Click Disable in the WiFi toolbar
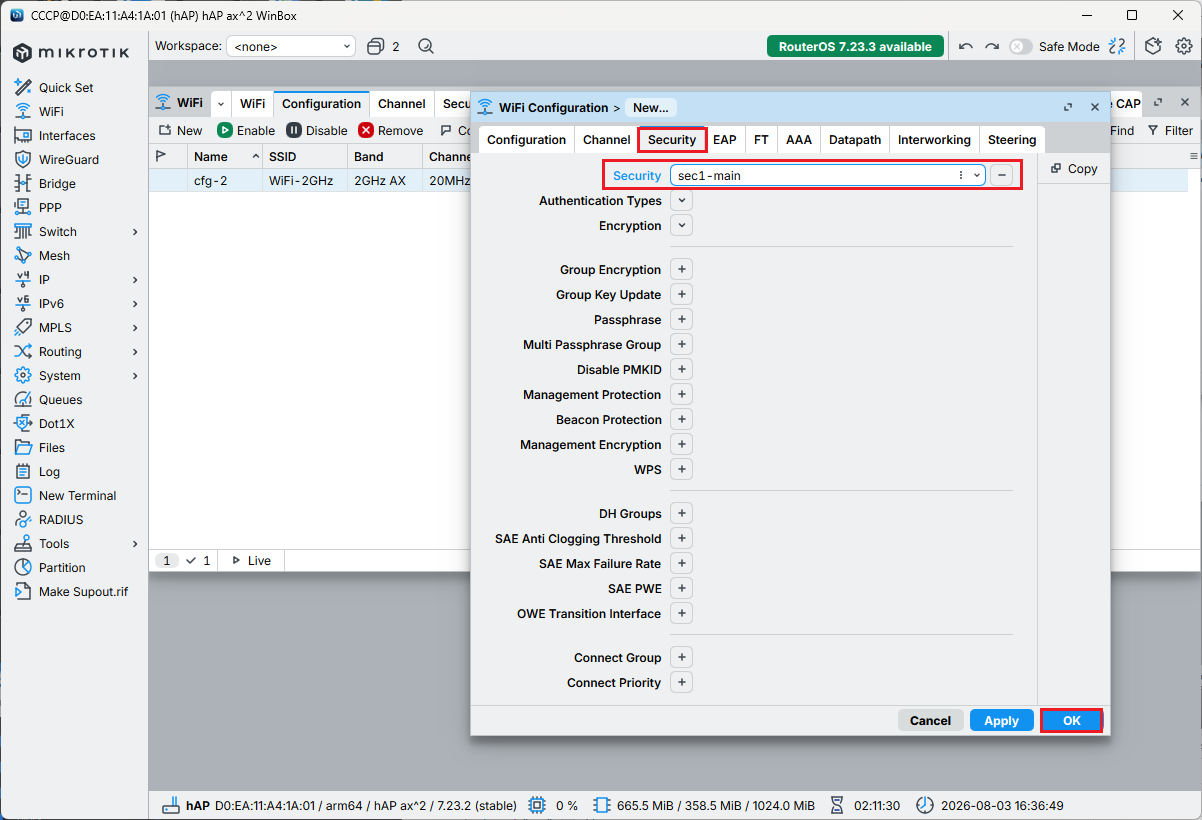This screenshot has width=1202, height=820. (x=317, y=130)
